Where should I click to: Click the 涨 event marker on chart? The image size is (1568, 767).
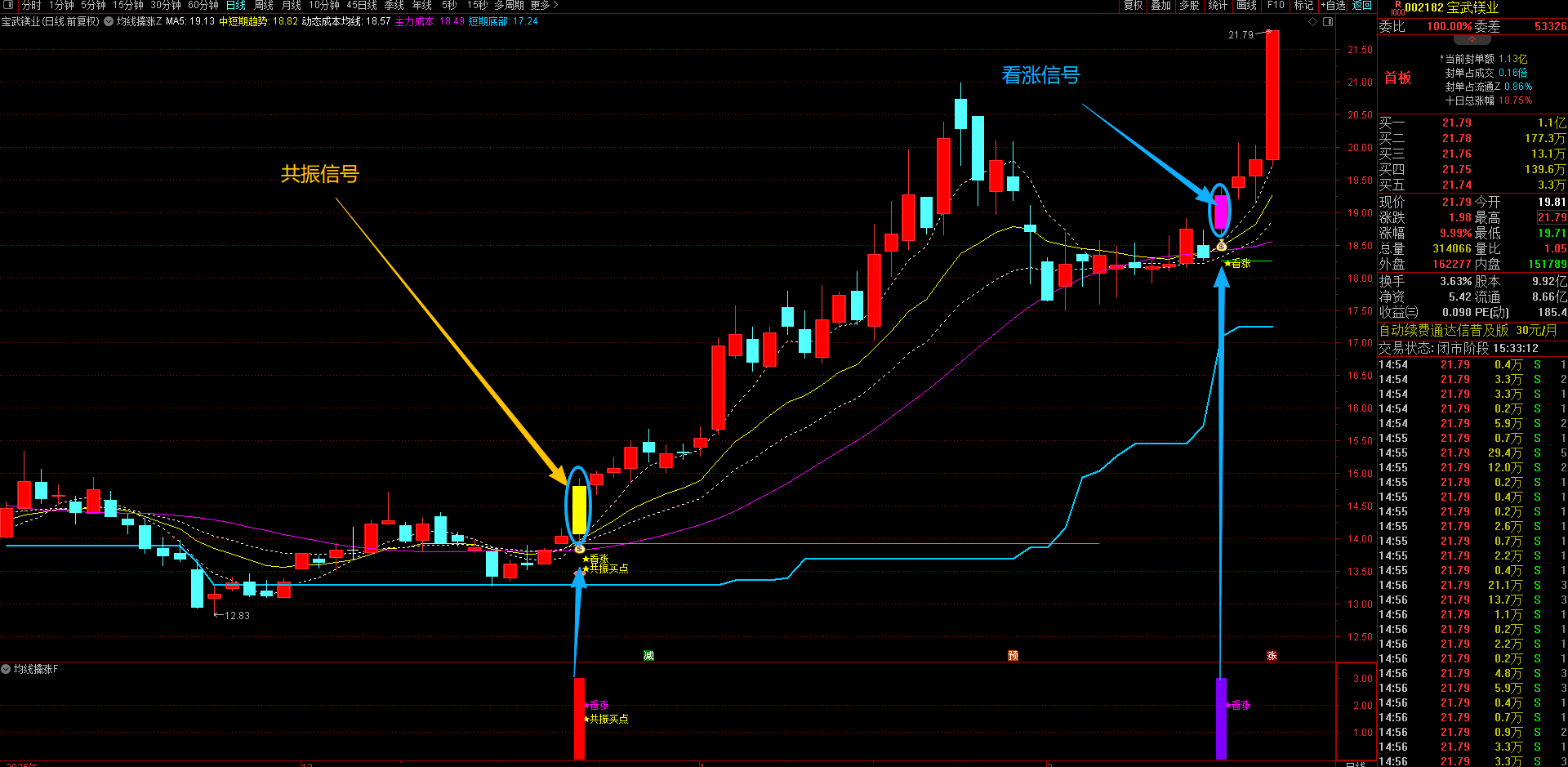click(x=1272, y=655)
